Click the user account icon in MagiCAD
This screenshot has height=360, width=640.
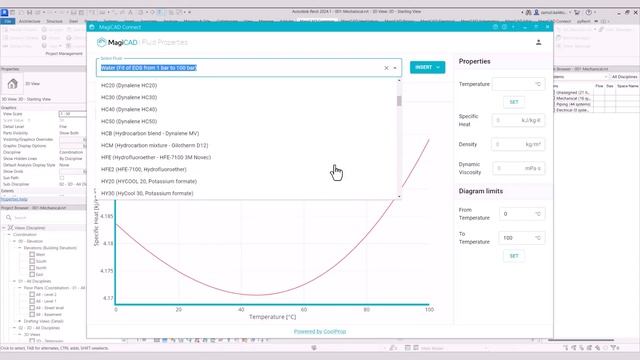click(538, 42)
